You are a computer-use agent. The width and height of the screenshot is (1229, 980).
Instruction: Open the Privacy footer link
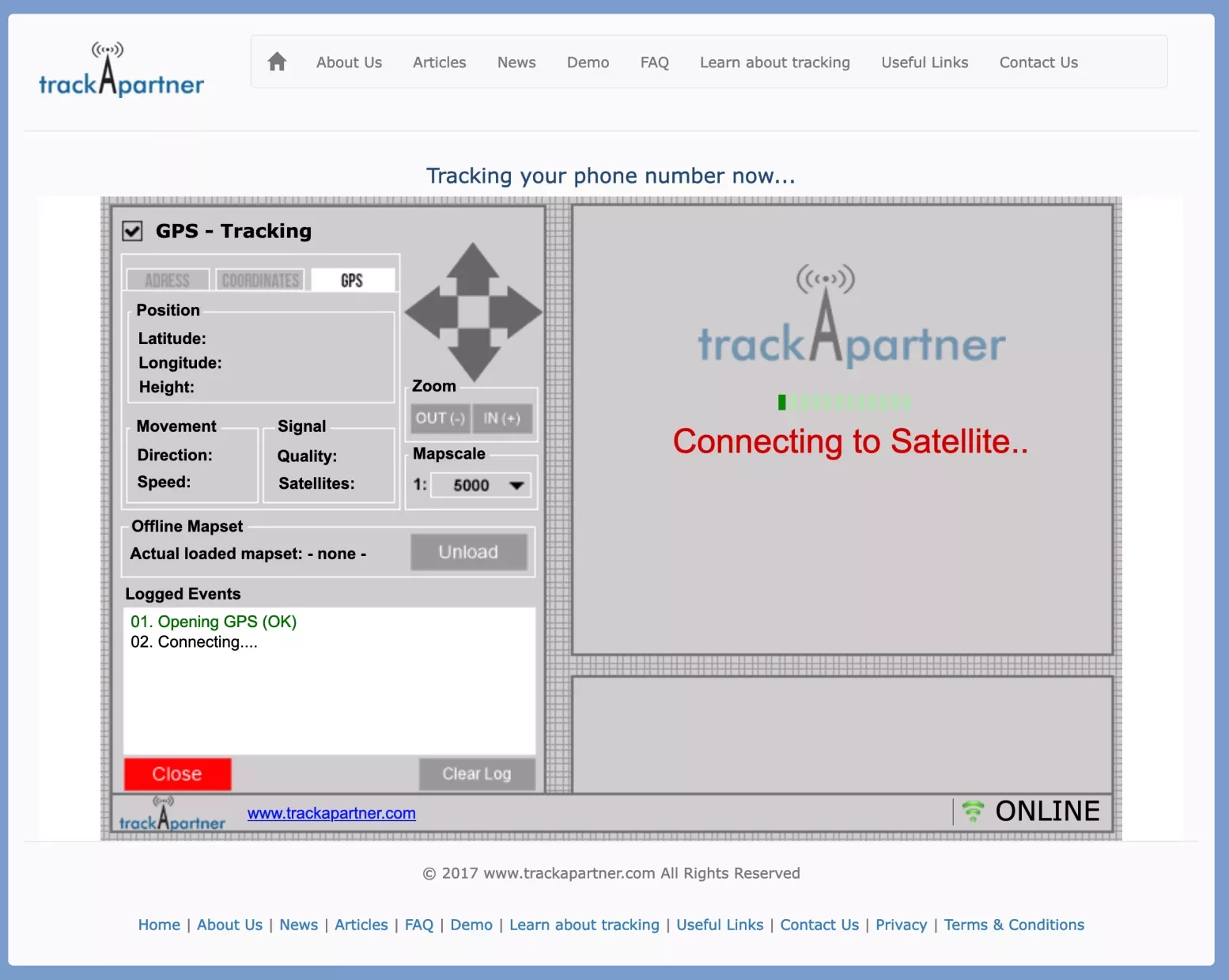click(x=901, y=925)
